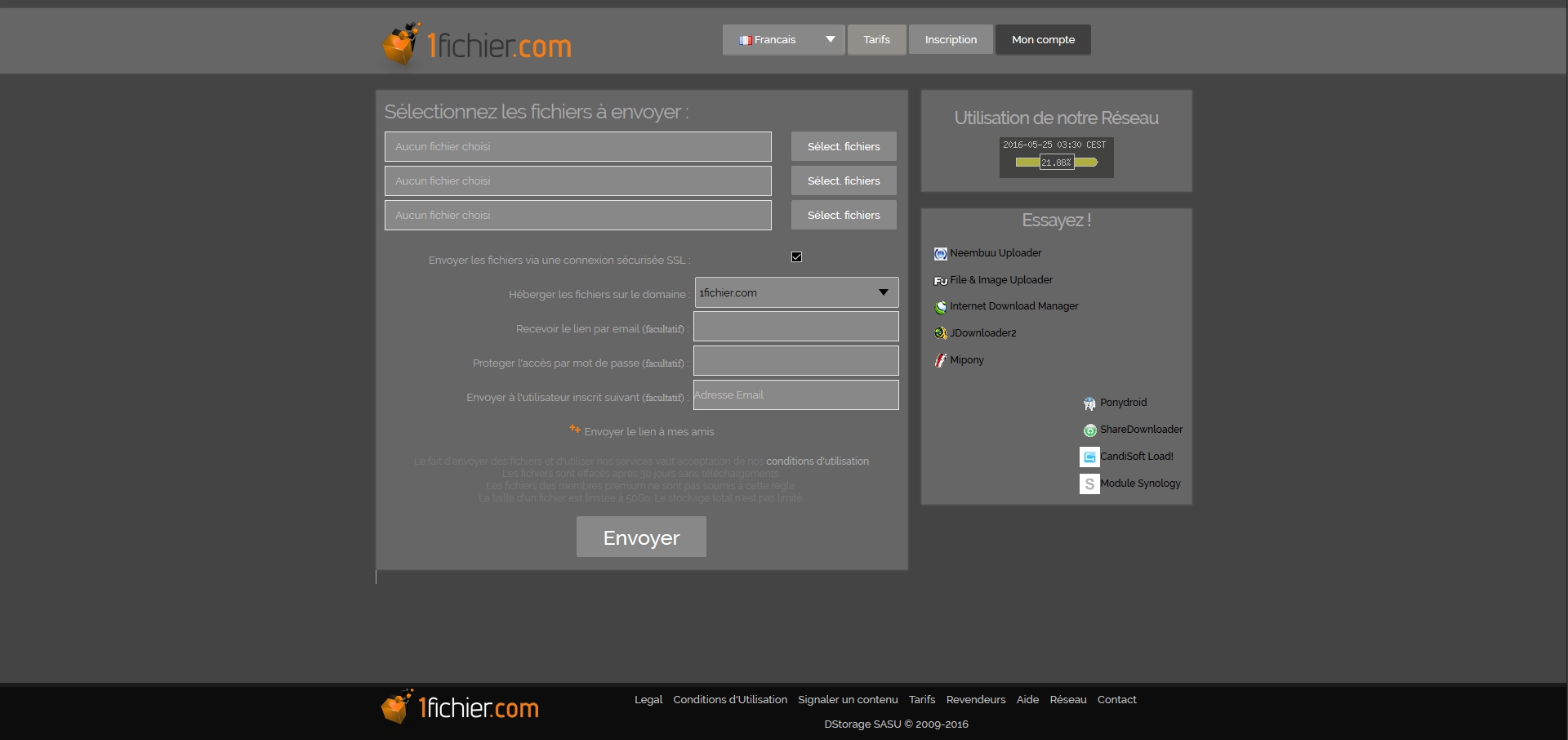
Task: Open the ShareDownloader link
Action: tap(1142, 430)
